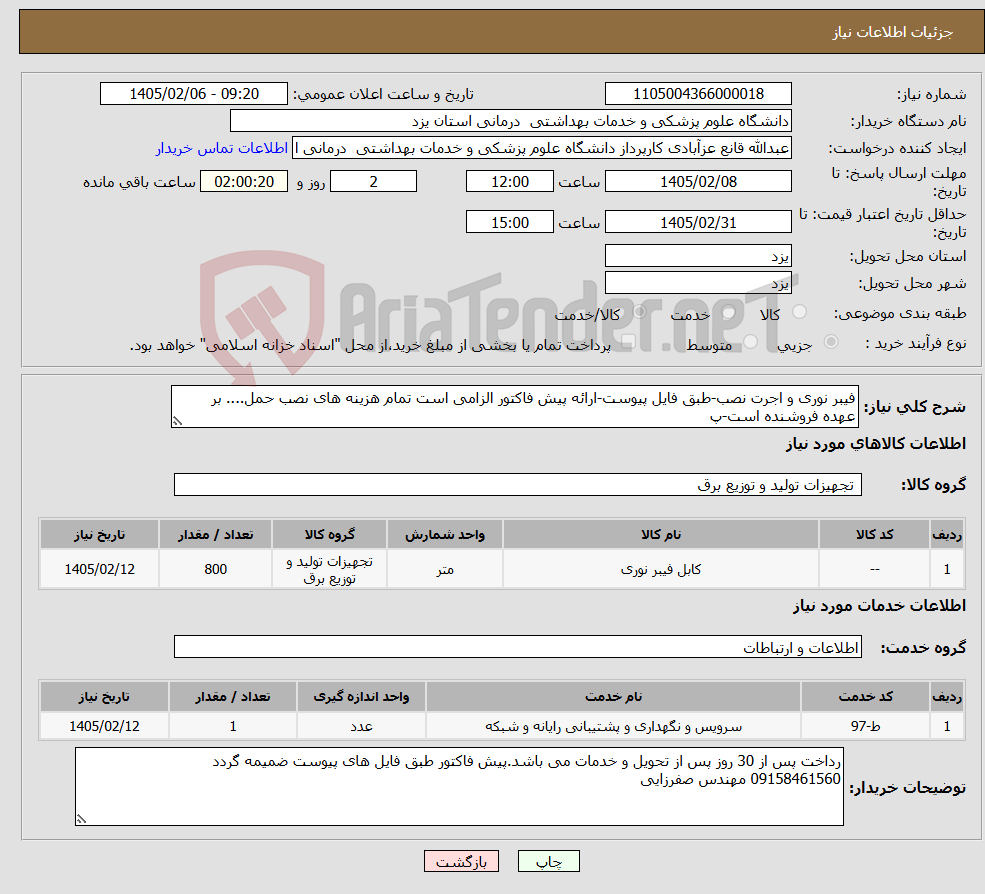Click the واحد اندازه گیری column header

361,696
